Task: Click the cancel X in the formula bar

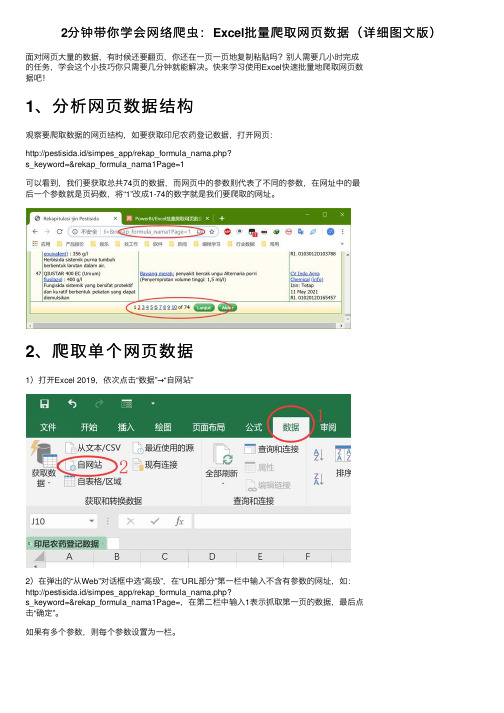Action: 131,521
